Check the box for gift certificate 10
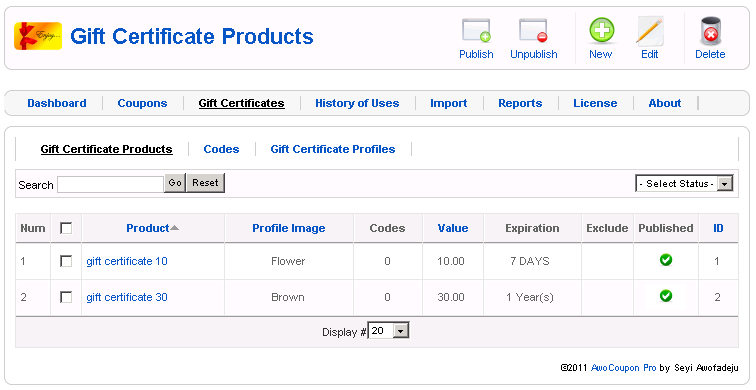 click(66, 261)
